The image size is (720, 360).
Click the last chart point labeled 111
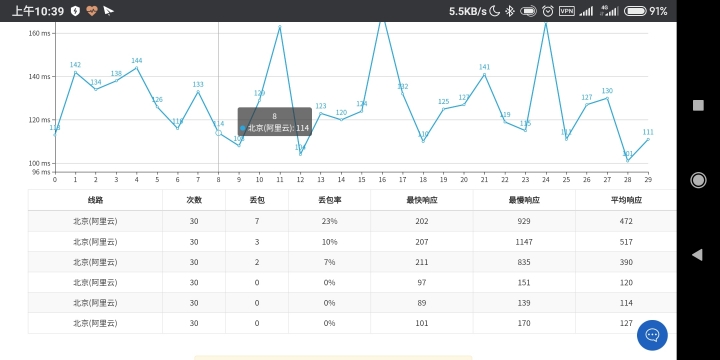point(648,139)
